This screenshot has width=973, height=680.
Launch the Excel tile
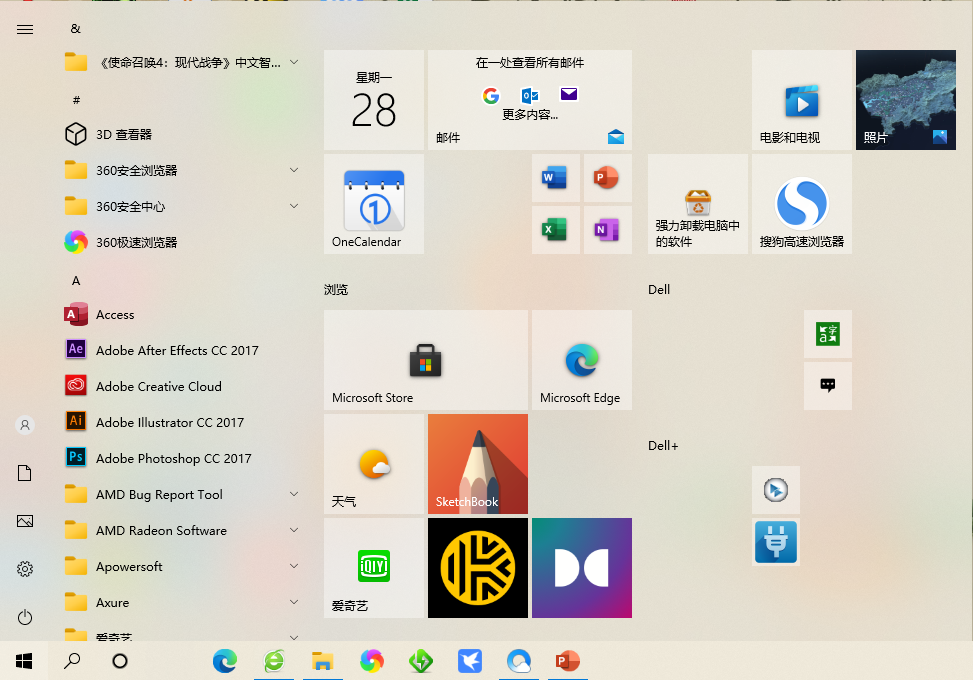555,230
